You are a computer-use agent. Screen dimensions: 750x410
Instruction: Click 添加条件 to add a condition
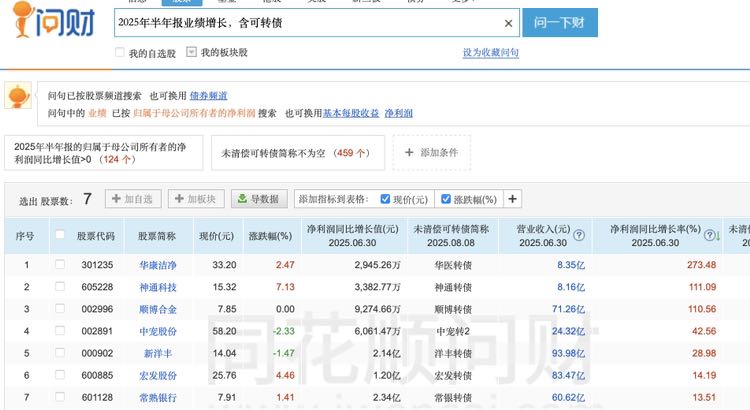coord(431,153)
